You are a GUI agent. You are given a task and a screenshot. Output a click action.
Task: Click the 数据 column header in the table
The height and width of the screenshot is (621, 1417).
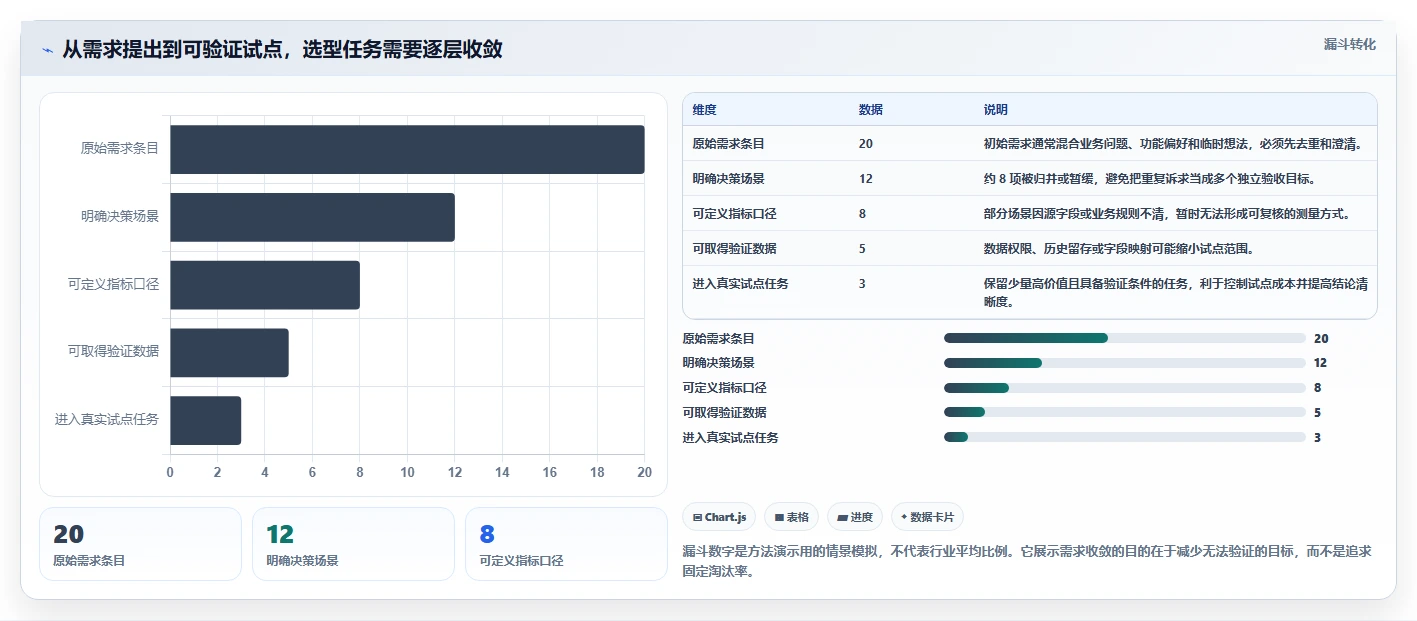click(x=870, y=110)
